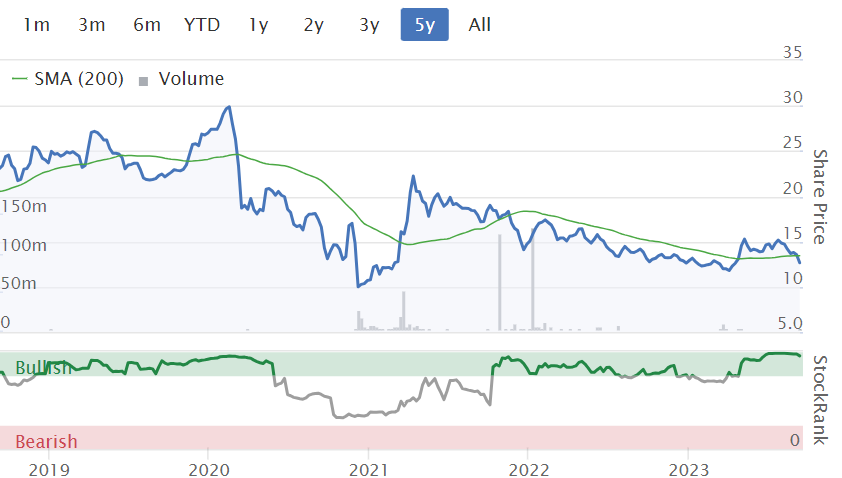Click the early-2020 share price peak
The height and width of the screenshot is (478, 842).
pos(229,107)
